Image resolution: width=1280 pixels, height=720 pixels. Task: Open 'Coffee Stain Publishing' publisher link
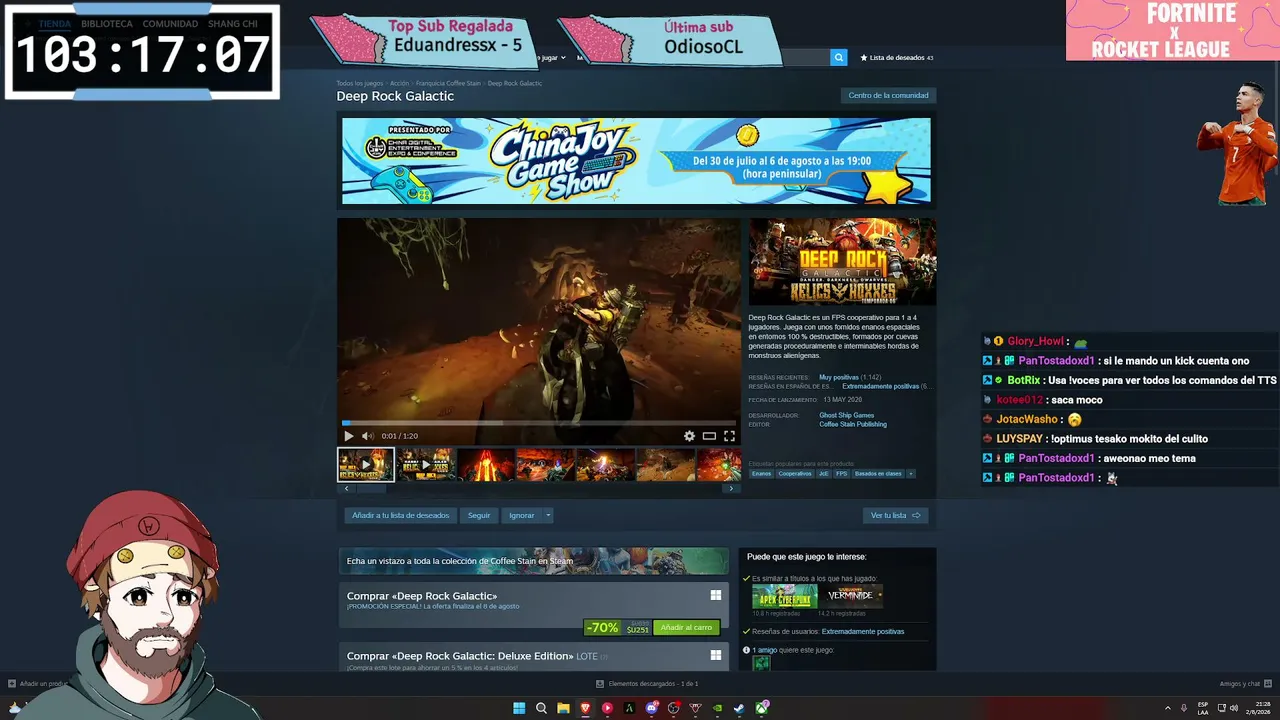[x=853, y=424]
